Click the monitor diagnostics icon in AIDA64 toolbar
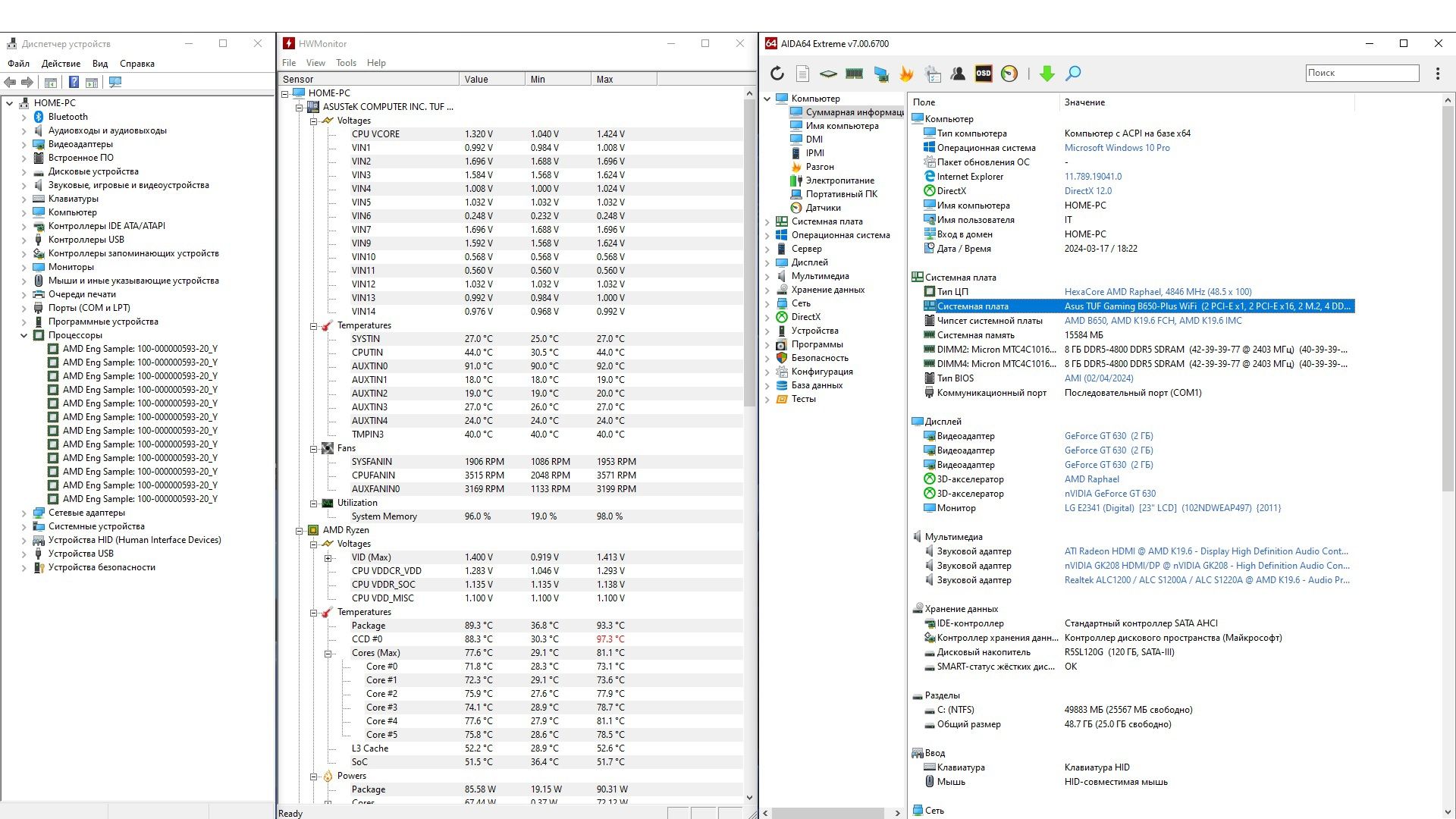1456x819 pixels. 881,74
